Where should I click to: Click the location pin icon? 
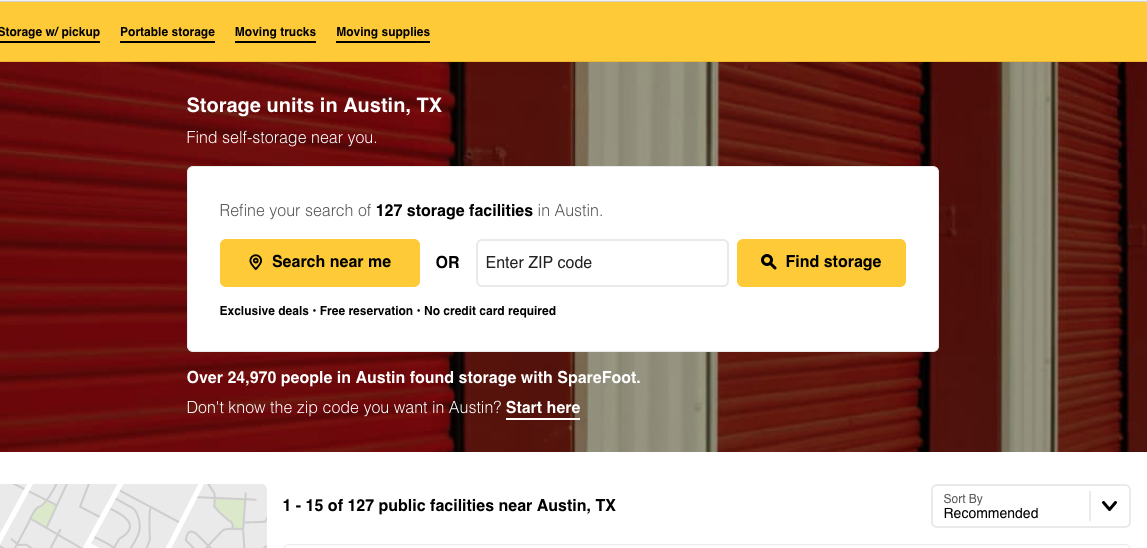point(255,262)
